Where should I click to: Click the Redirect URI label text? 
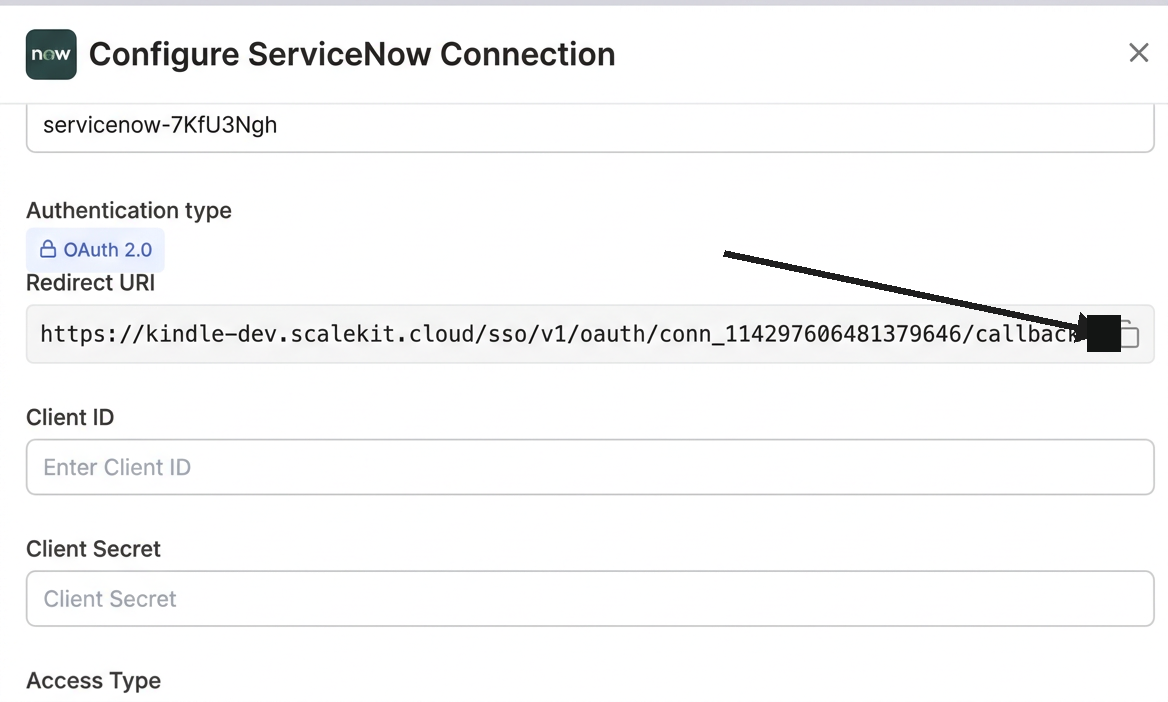90,283
